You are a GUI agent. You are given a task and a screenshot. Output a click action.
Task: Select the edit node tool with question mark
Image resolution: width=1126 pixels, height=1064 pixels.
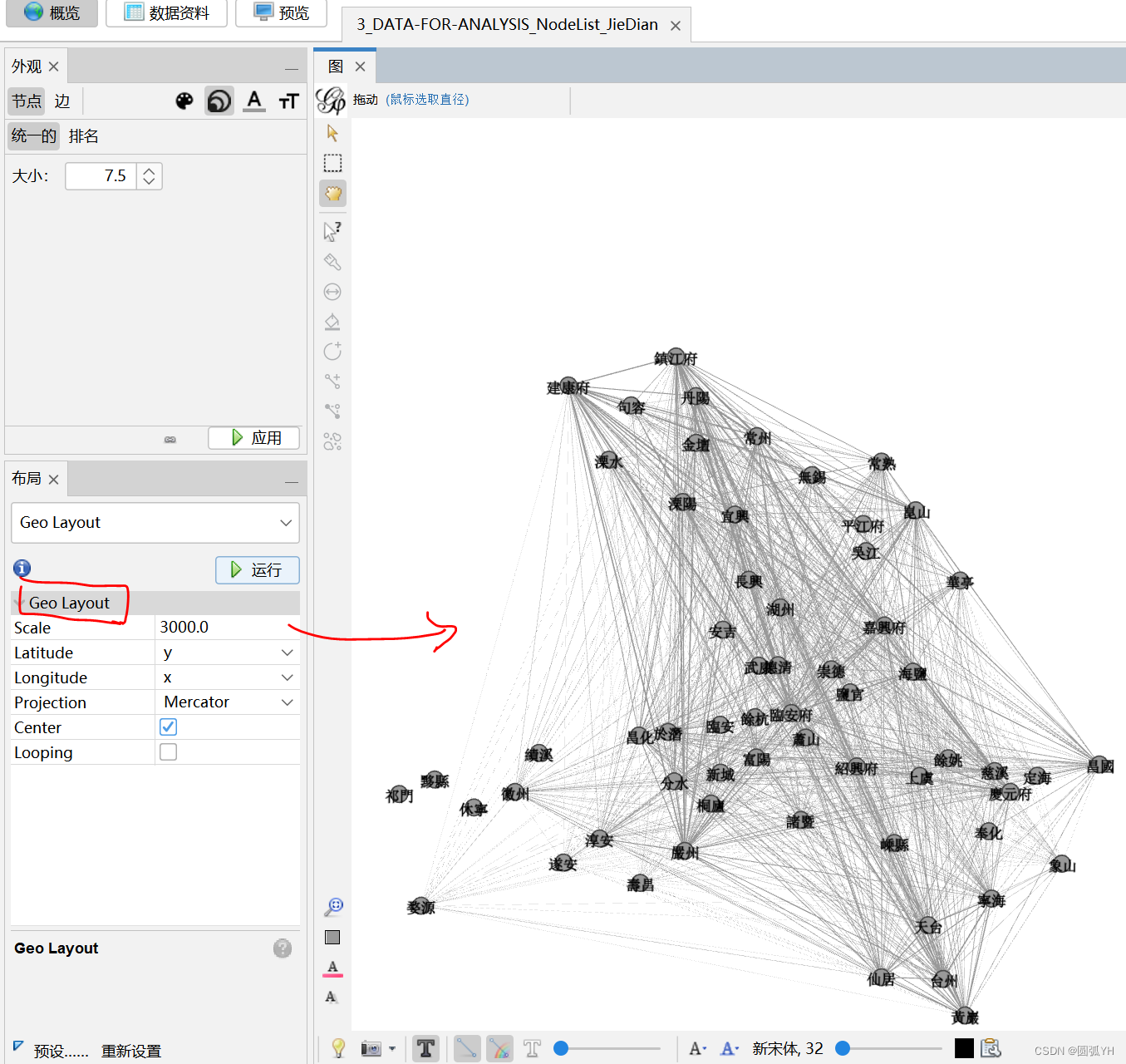[332, 231]
